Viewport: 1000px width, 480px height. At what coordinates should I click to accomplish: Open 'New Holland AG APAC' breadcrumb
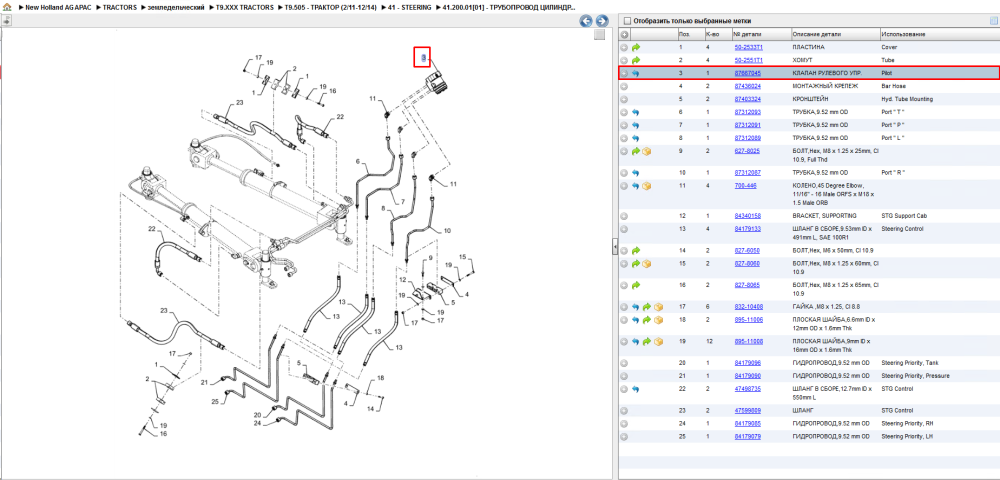[59, 8]
